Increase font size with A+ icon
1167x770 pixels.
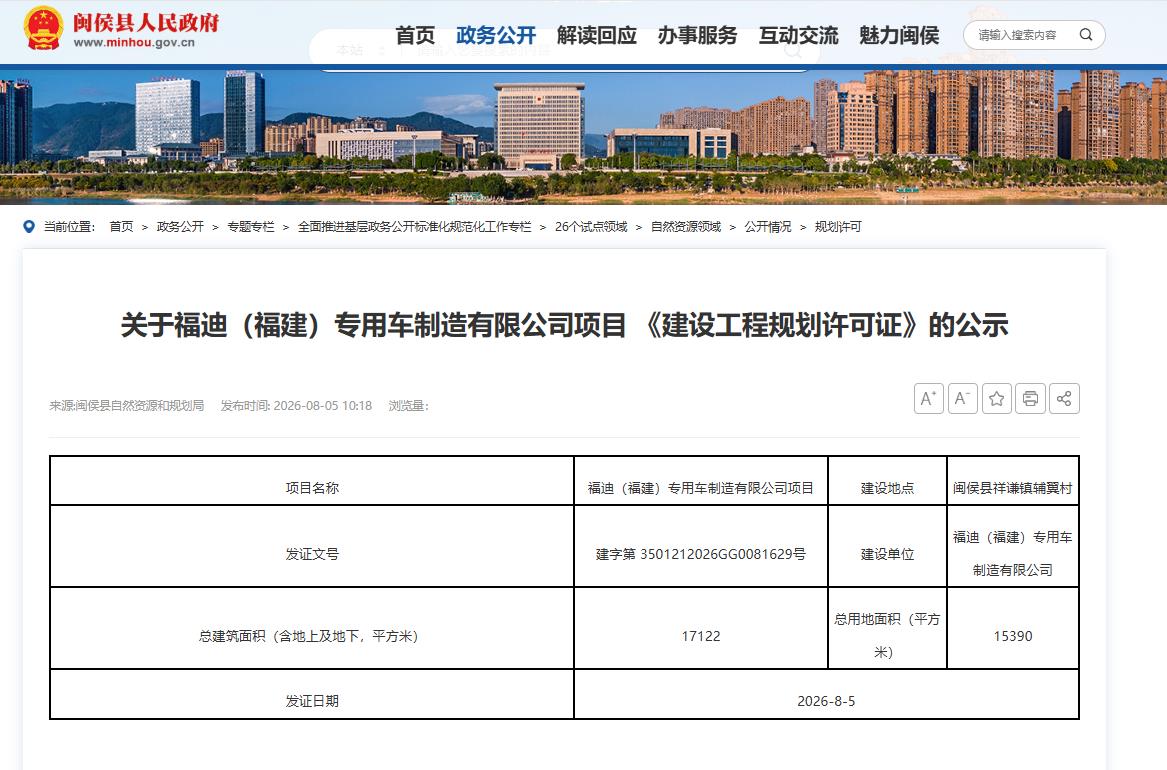coord(928,399)
